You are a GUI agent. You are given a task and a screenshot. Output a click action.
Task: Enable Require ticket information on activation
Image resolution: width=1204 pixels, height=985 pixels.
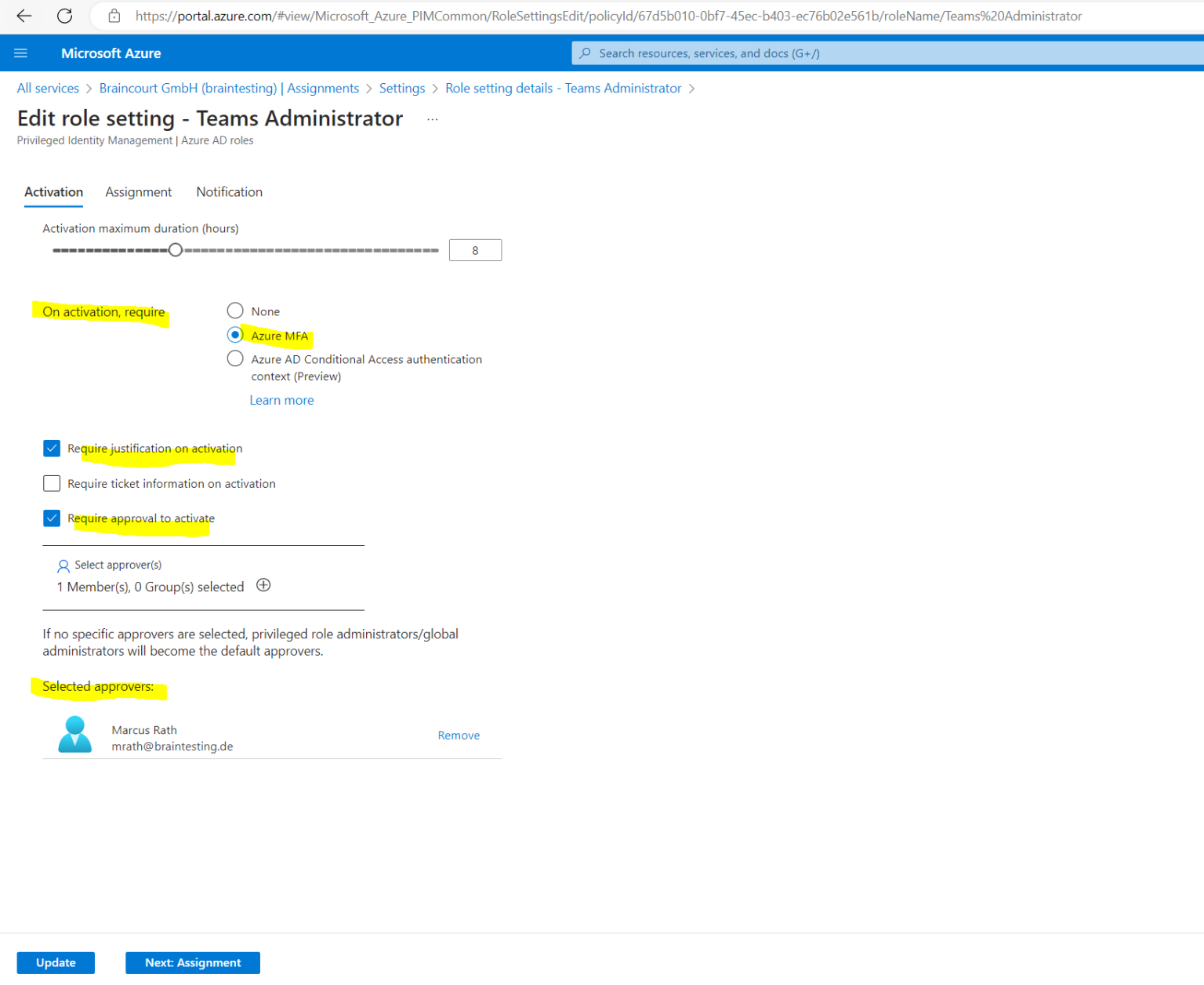click(x=51, y=483)
